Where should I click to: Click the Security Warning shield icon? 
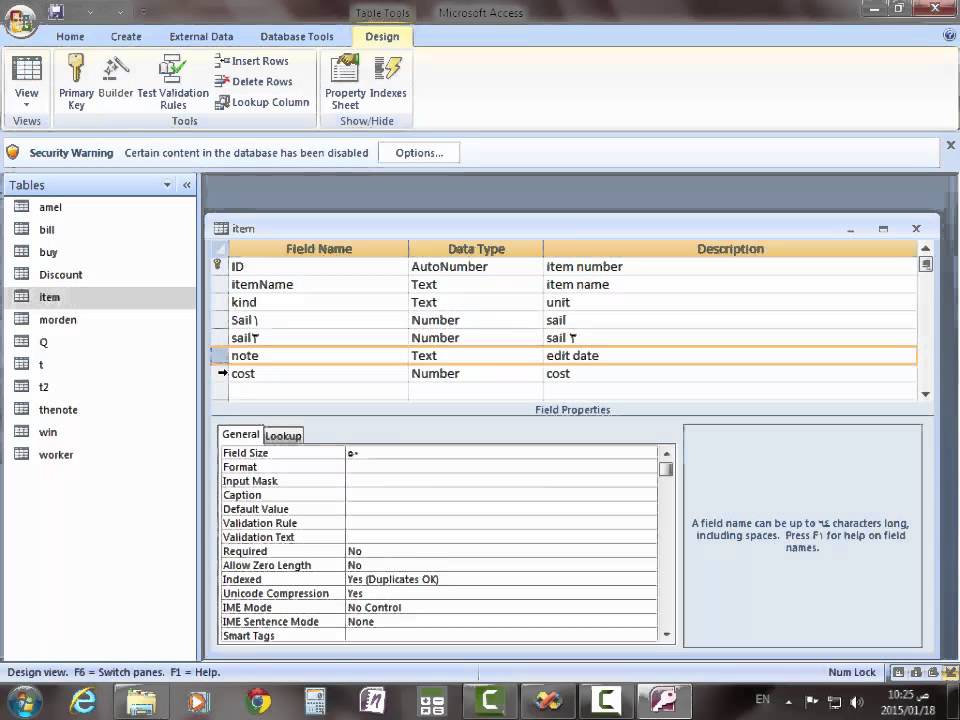point(13,152)
